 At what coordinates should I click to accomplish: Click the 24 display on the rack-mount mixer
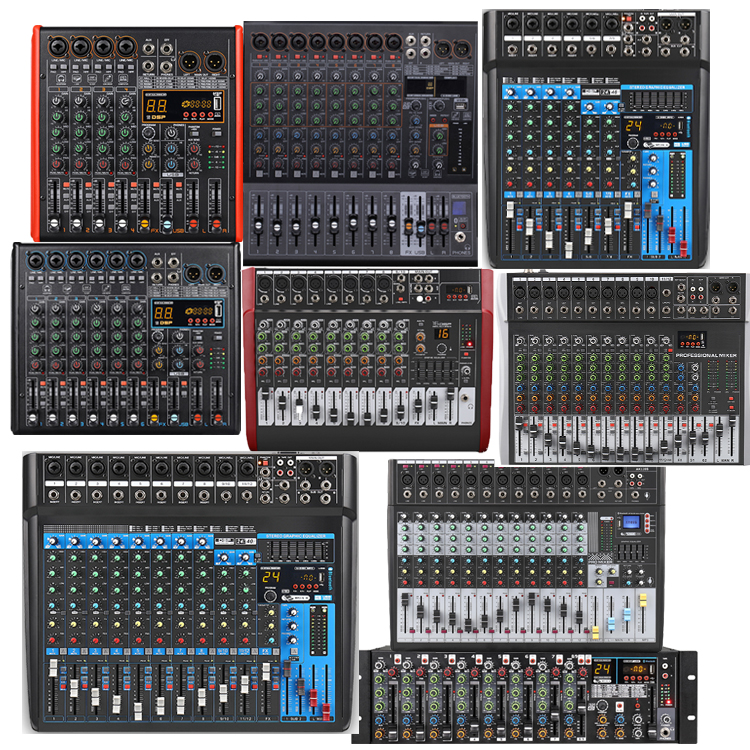[602, 668]
